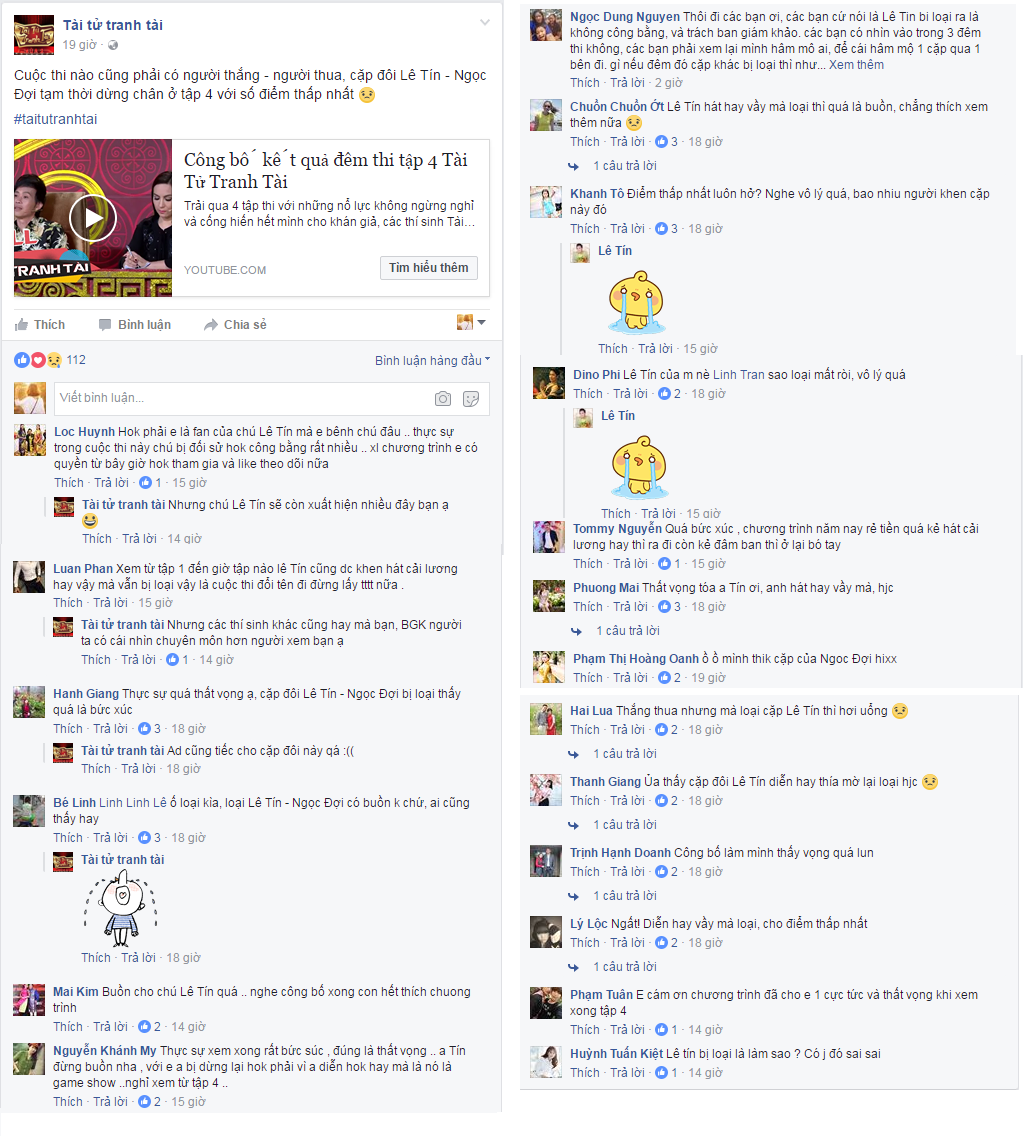
Task: Attach a photo using the camera icon
Action: coord(443,398)
